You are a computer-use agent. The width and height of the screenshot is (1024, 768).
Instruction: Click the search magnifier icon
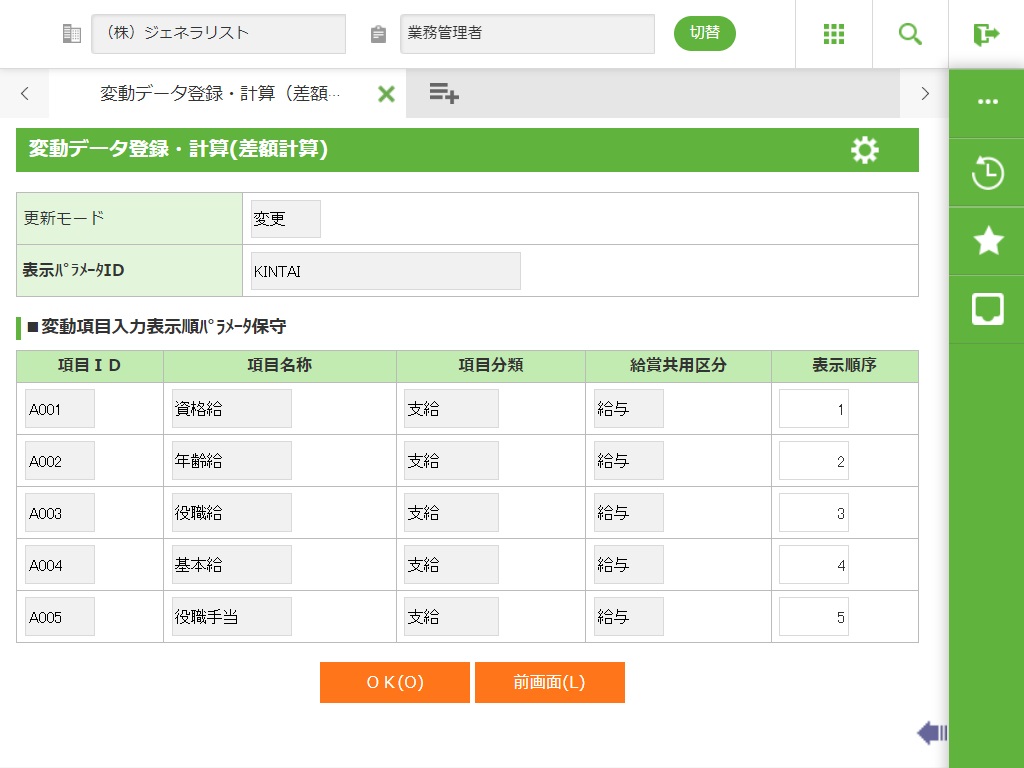[x=910, y=34]
